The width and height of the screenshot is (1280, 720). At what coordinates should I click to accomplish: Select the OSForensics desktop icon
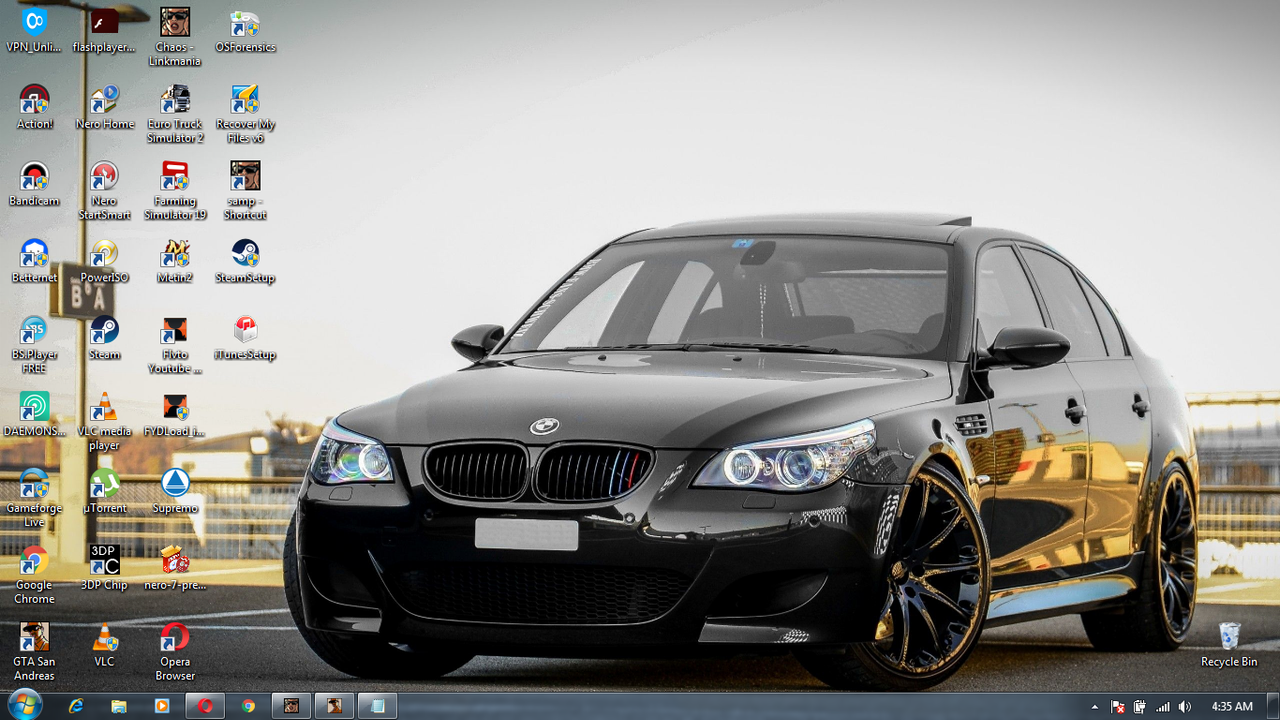[x=245, y=30]
